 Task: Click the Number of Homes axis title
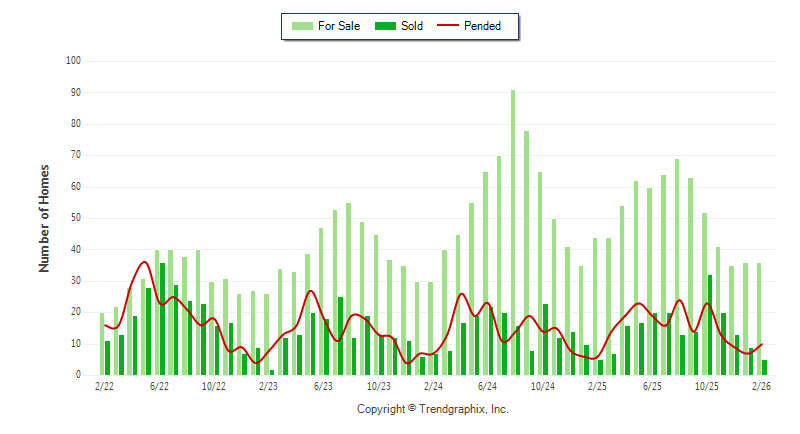tap(44, 218)
